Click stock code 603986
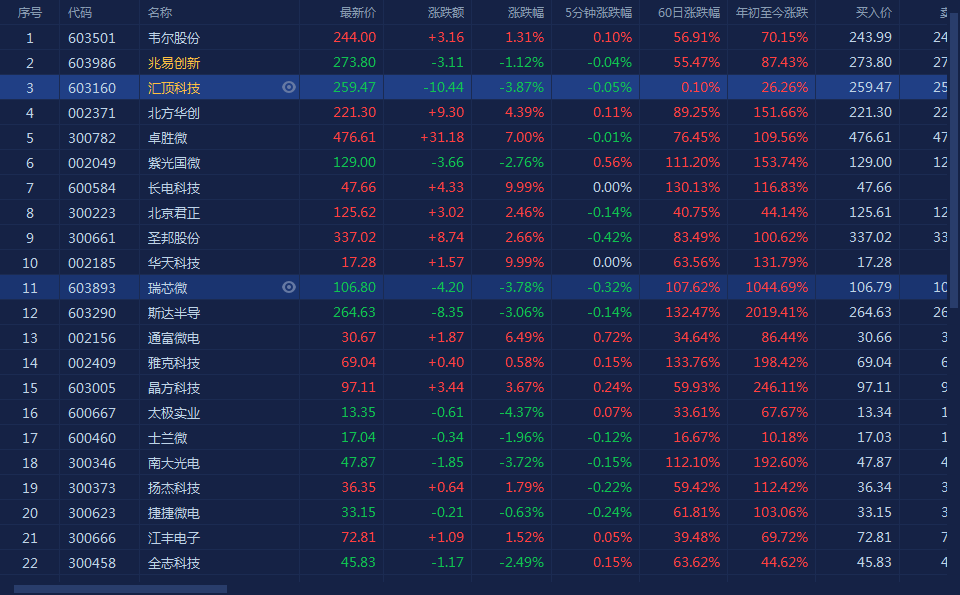The image size is (960, 595). [x=92, y=63]
